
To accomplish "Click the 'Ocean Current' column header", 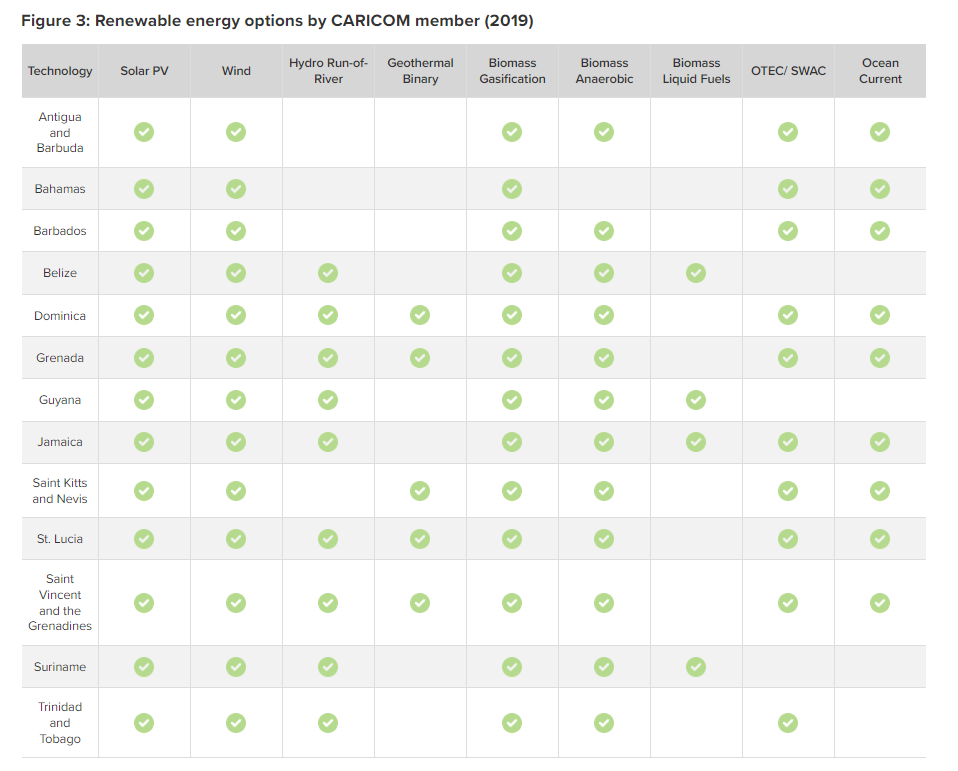I will (880, 71).
